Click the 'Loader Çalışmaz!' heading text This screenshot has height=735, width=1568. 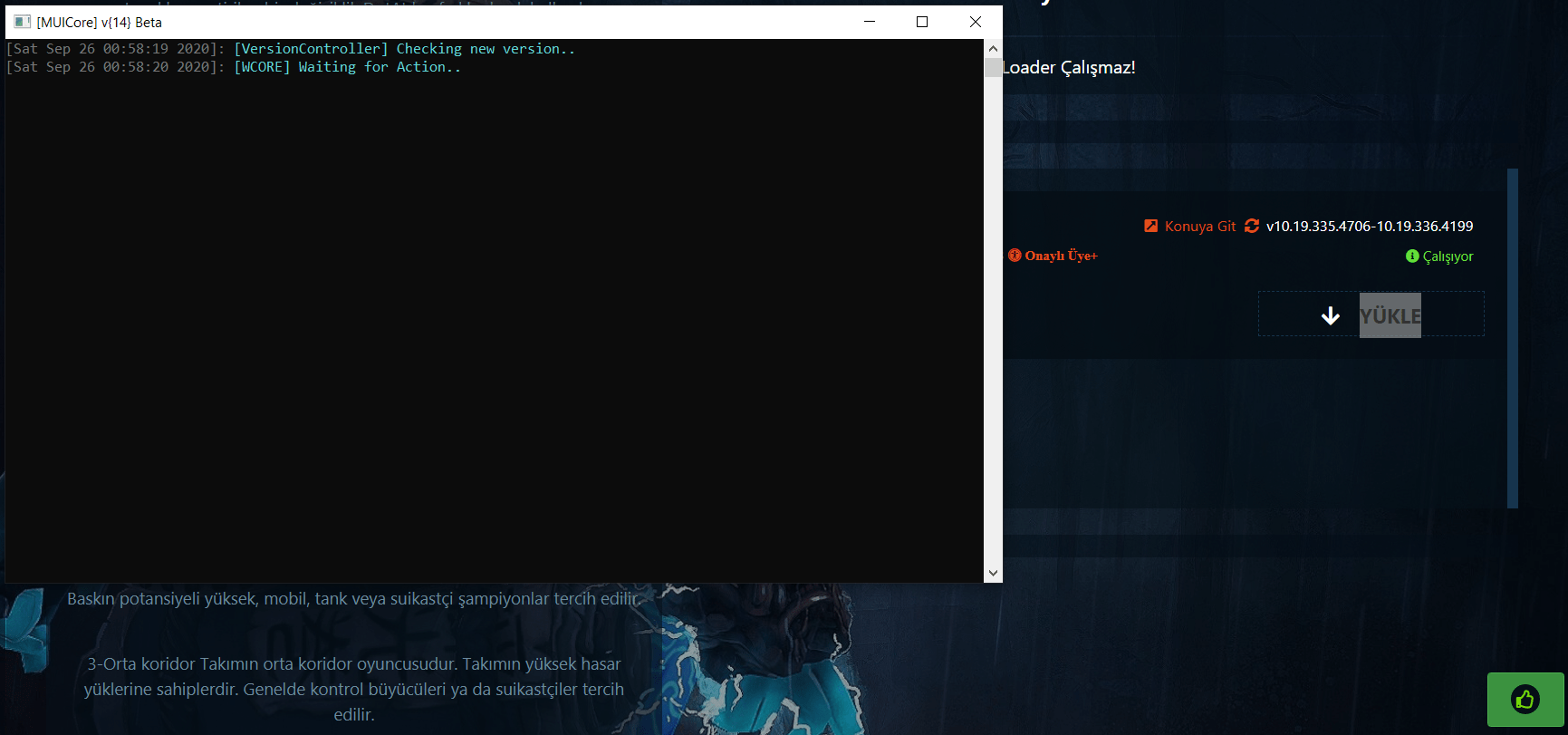click(1069, 67)
